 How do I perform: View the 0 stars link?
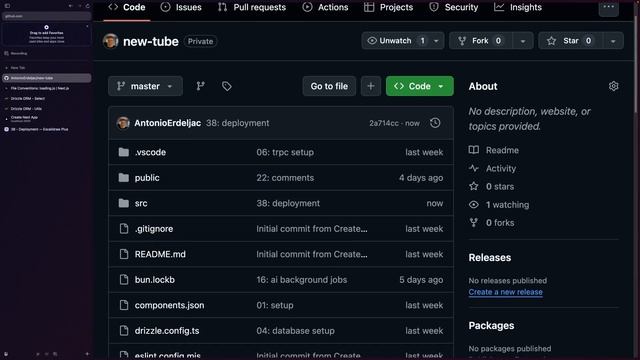click(491, 187)
